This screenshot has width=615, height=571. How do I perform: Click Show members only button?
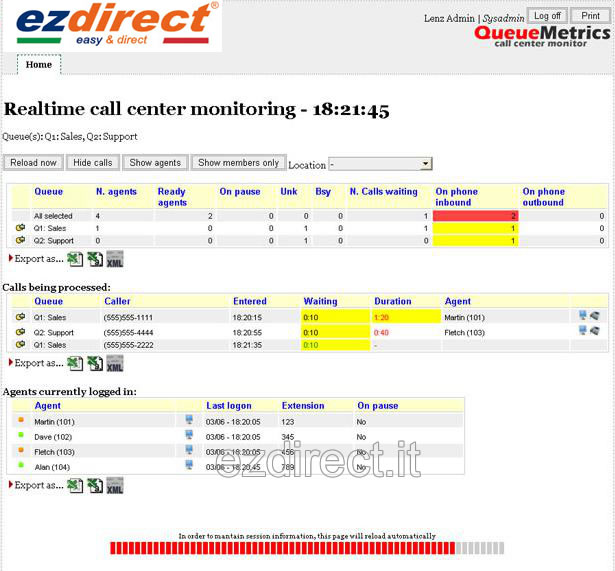click(238, 163)
